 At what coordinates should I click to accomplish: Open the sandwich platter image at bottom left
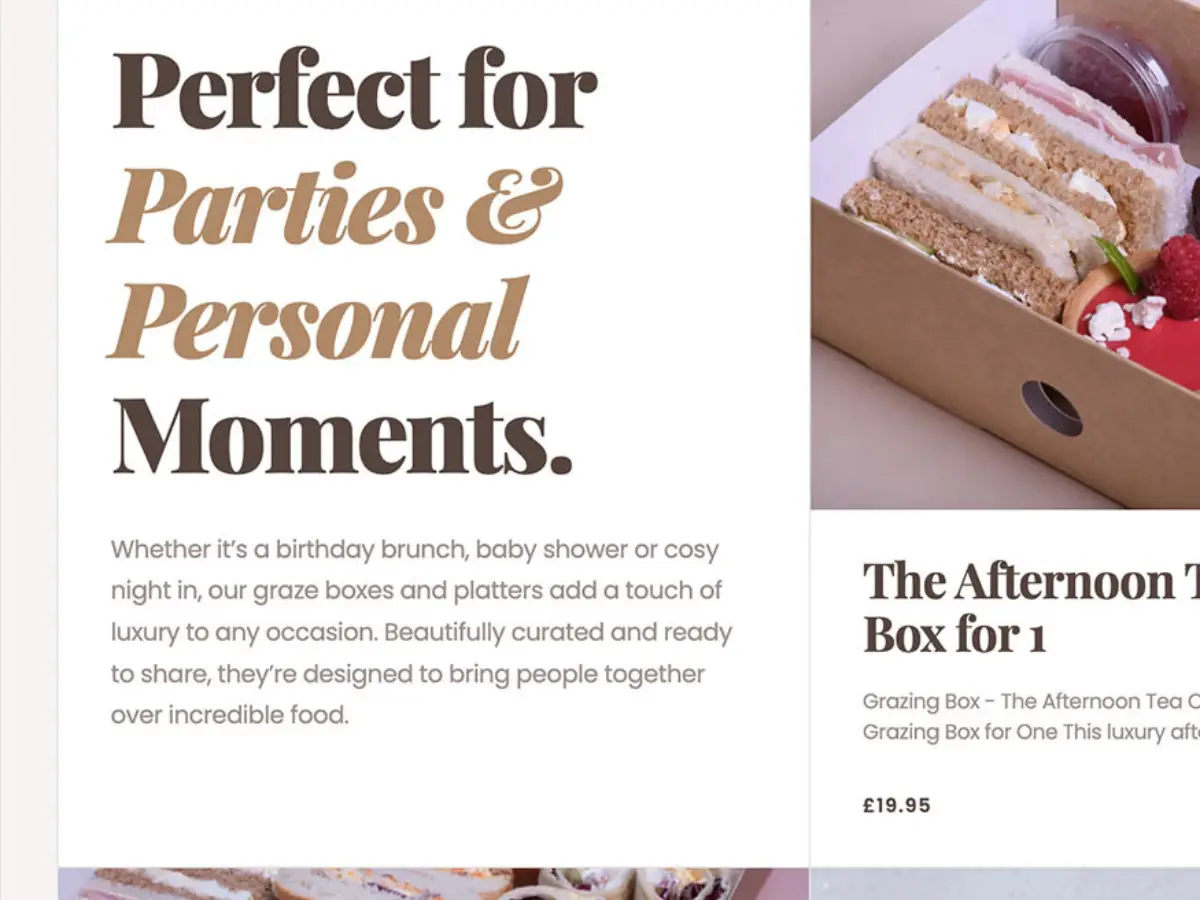tap(433, 884)
